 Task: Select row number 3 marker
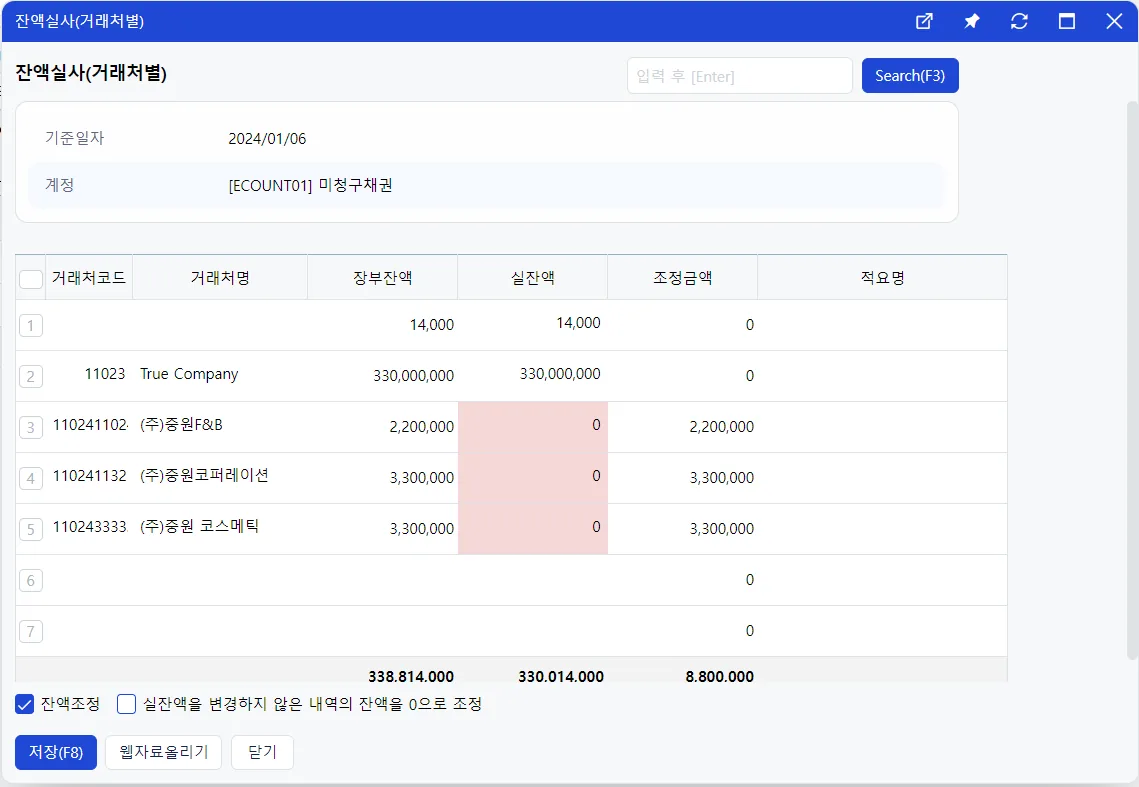click(31, 427)
